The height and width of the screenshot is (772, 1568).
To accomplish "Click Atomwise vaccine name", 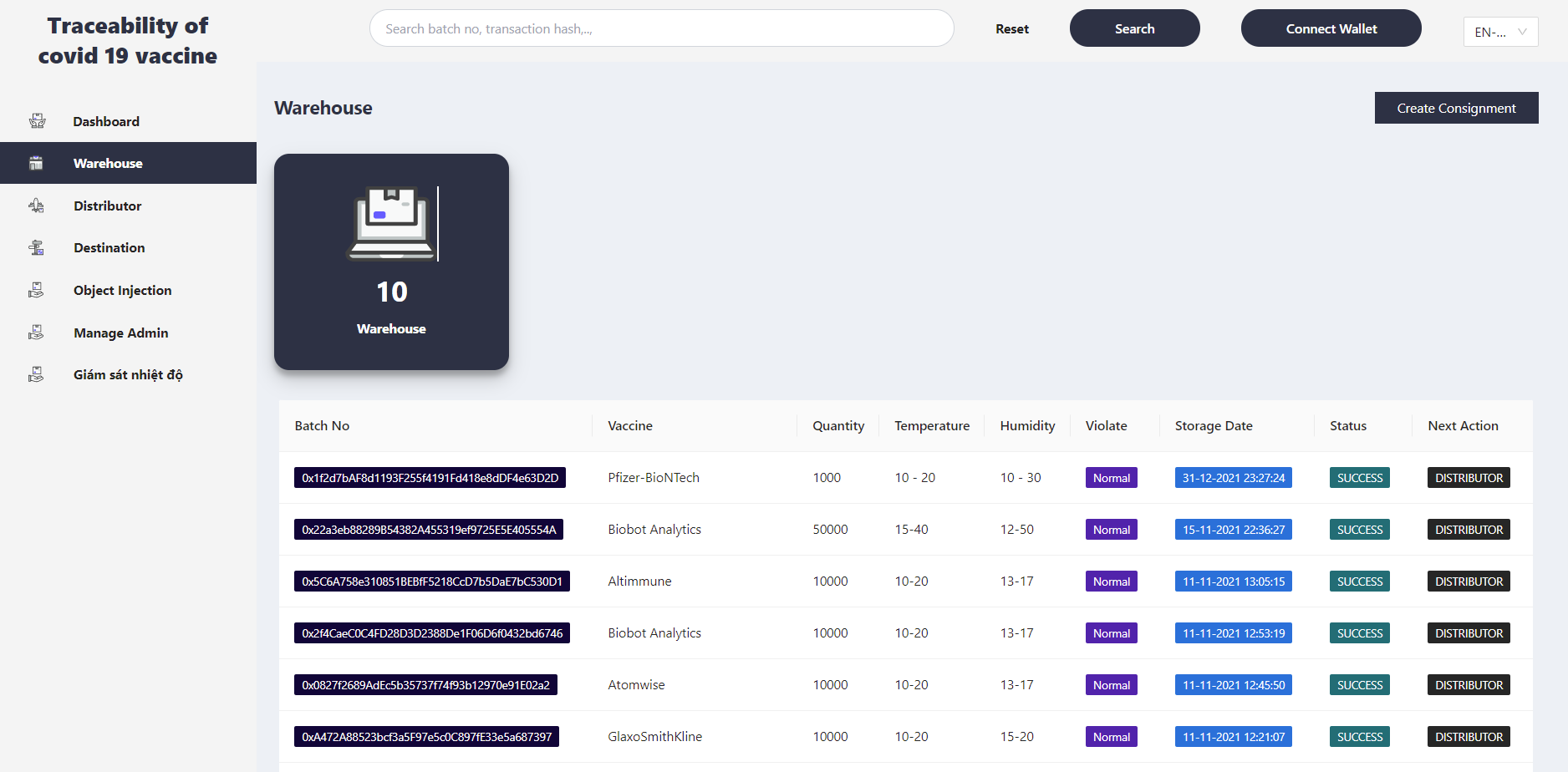I will pos(636,685).
